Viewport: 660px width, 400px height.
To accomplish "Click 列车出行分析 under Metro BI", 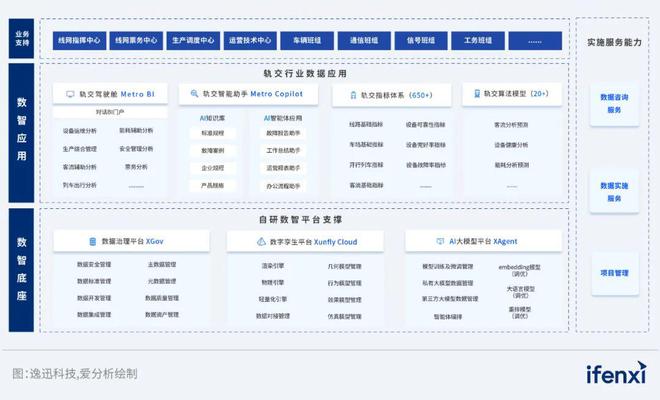I will point(80,185).
